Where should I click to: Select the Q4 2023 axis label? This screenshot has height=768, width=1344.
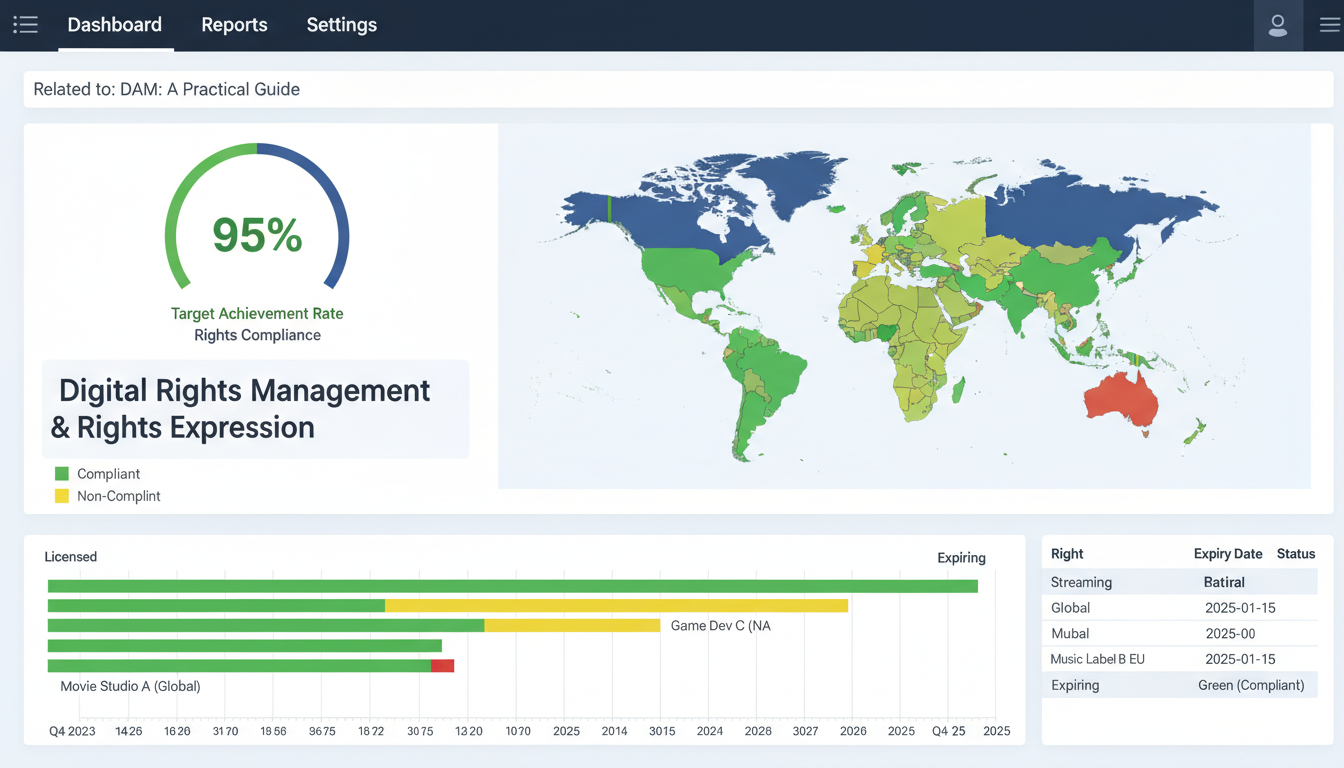[71, 731]
